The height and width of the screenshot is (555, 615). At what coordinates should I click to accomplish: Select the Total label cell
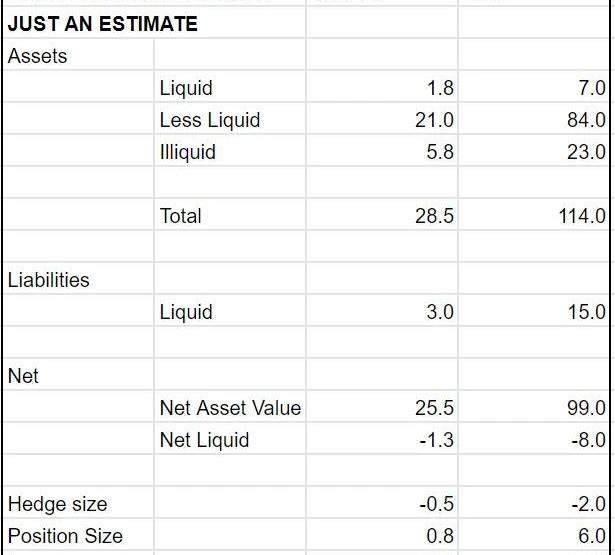(180, 216)
